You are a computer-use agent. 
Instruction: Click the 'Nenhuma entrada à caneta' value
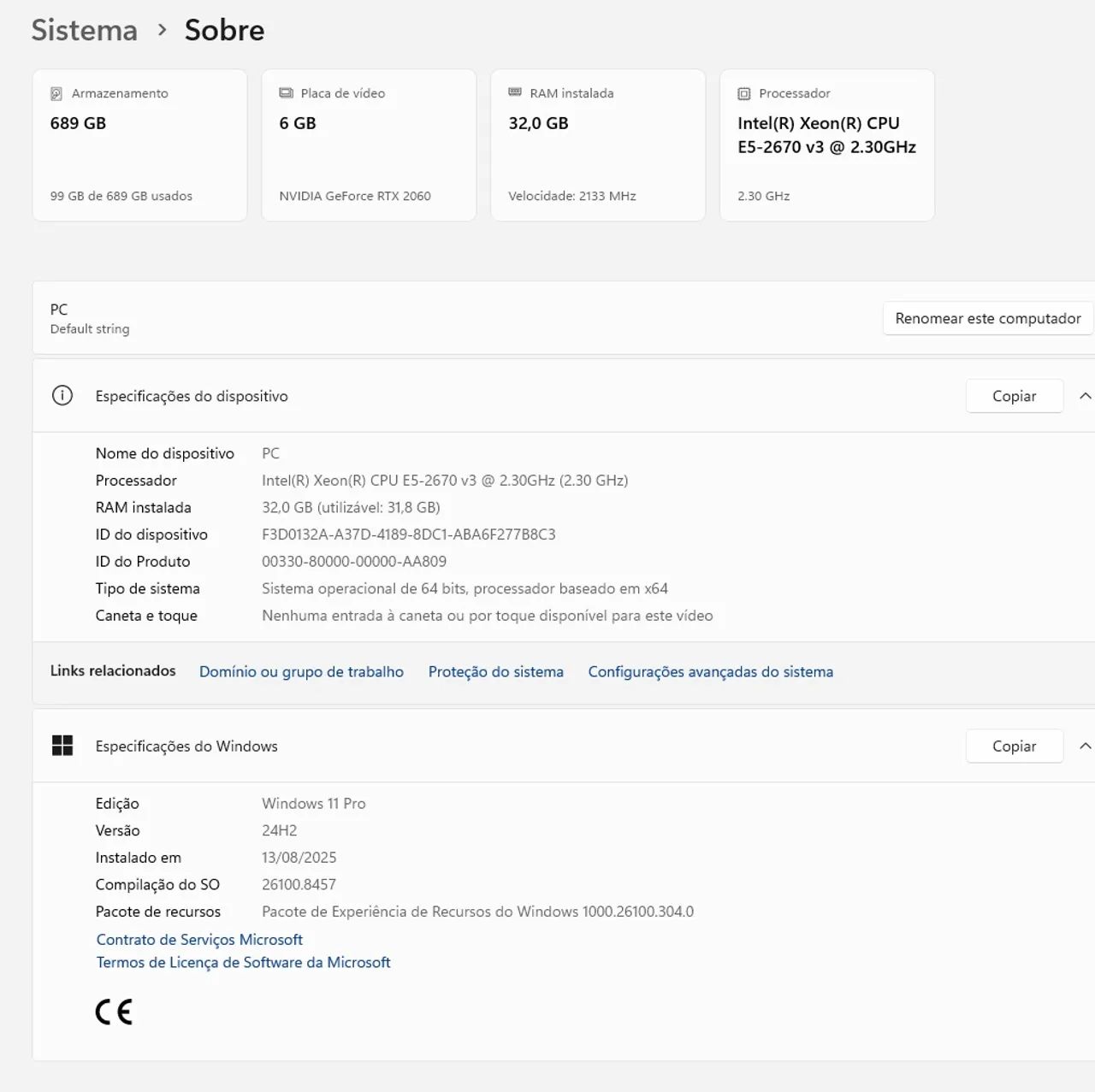pos(488,616)
